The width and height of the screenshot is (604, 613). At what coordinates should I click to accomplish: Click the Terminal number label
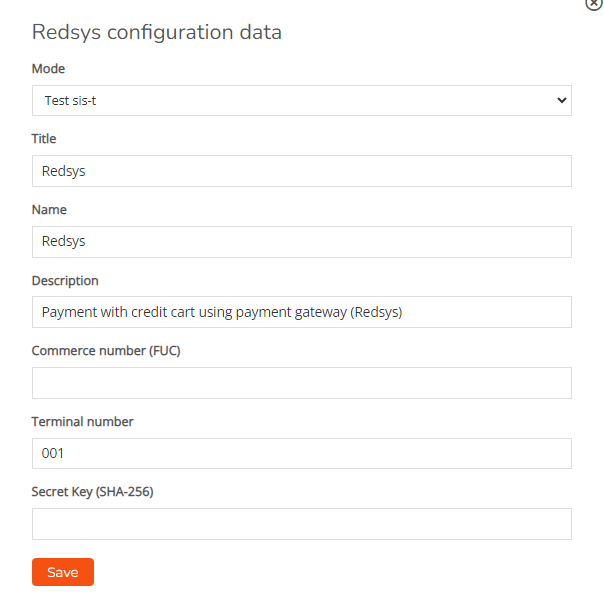(x=82, y=421)
